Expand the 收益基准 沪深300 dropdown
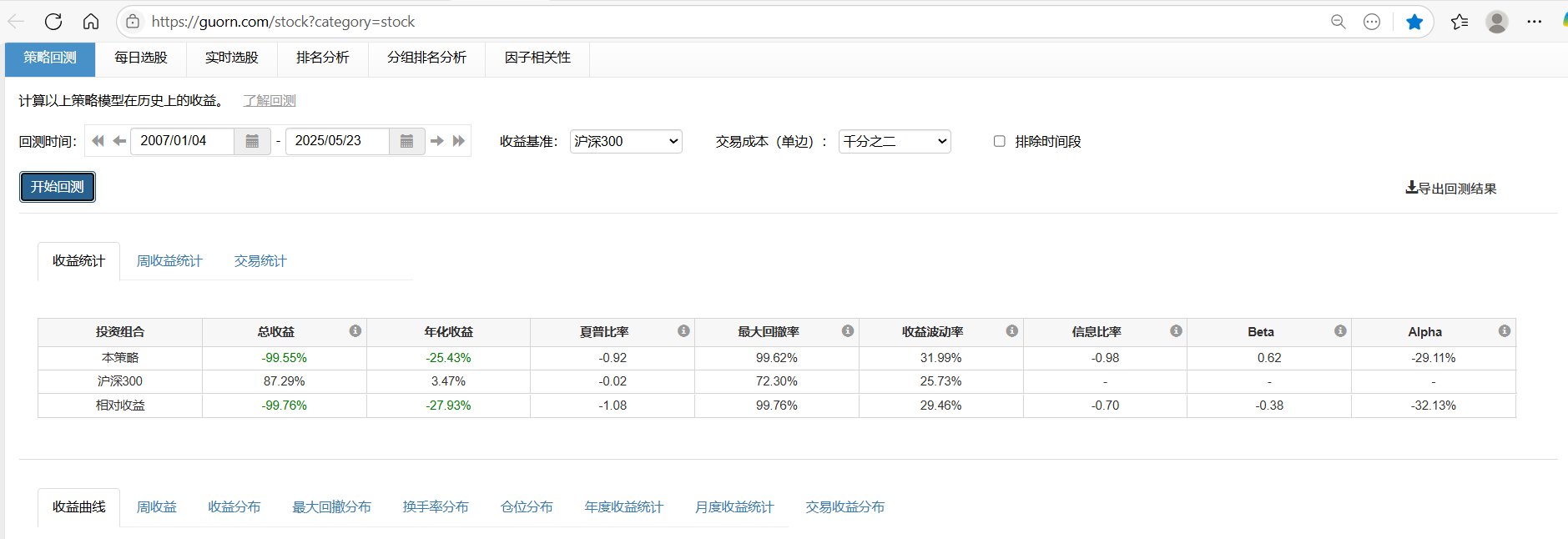Screen dimensions: 1568x539 coord(626,141)
